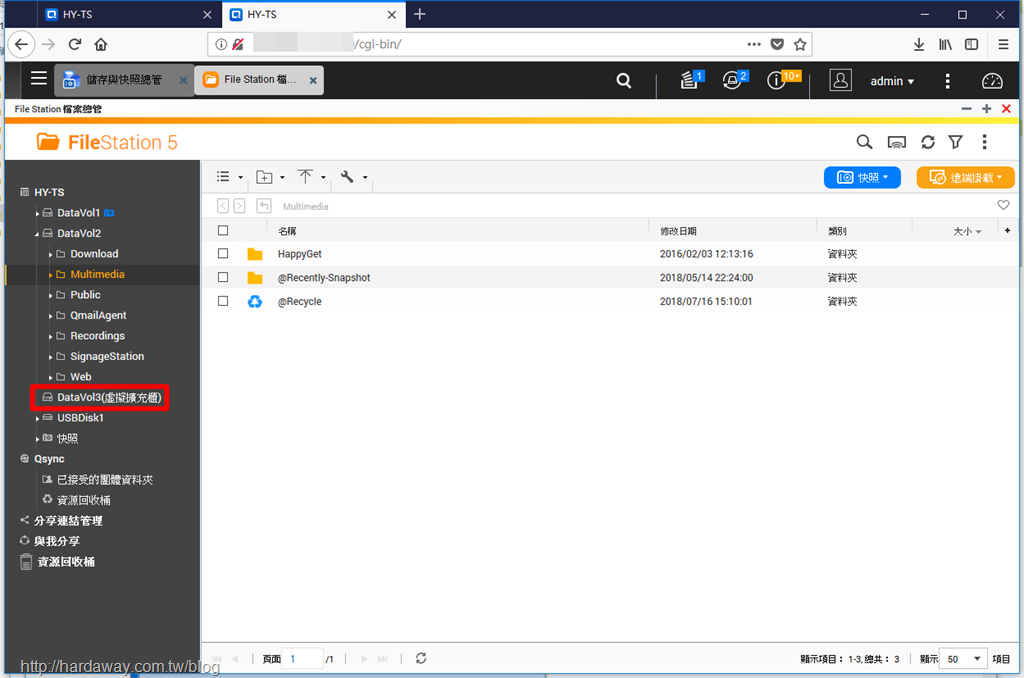The width and height of the screenshot is (1024, 678).
Task: Expand the Download folder node
Action: (50, 255)
